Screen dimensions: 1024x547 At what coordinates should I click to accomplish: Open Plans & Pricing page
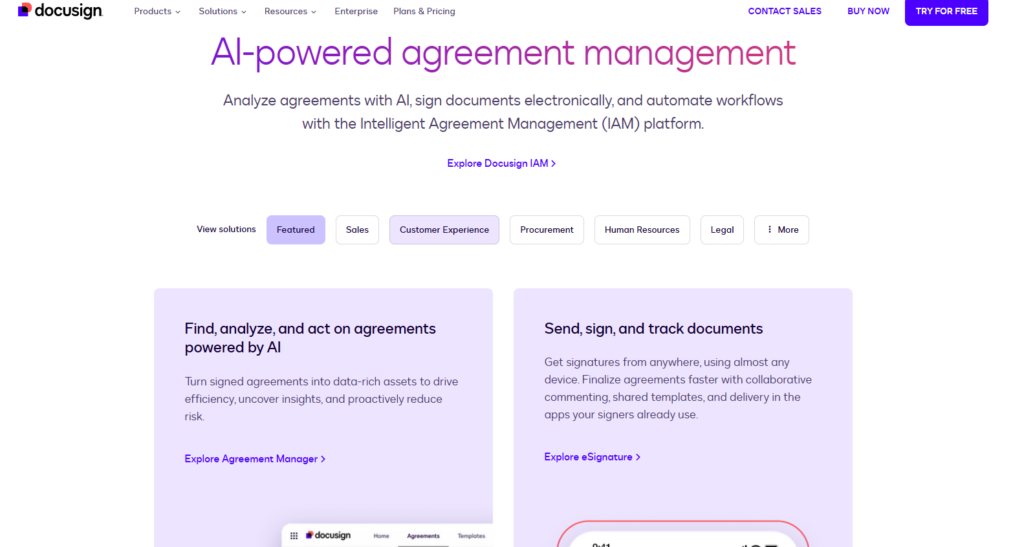click(x=424, y=11)
